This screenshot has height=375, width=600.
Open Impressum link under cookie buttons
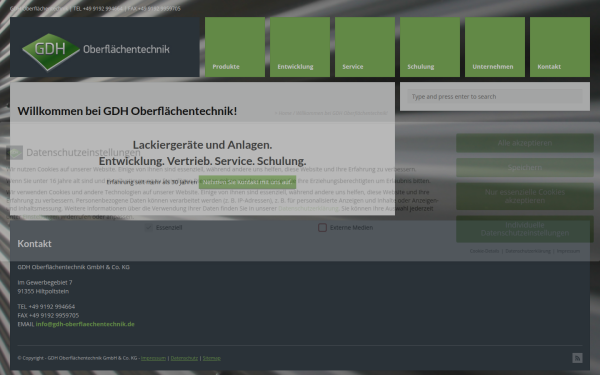(x=568, y=251)
